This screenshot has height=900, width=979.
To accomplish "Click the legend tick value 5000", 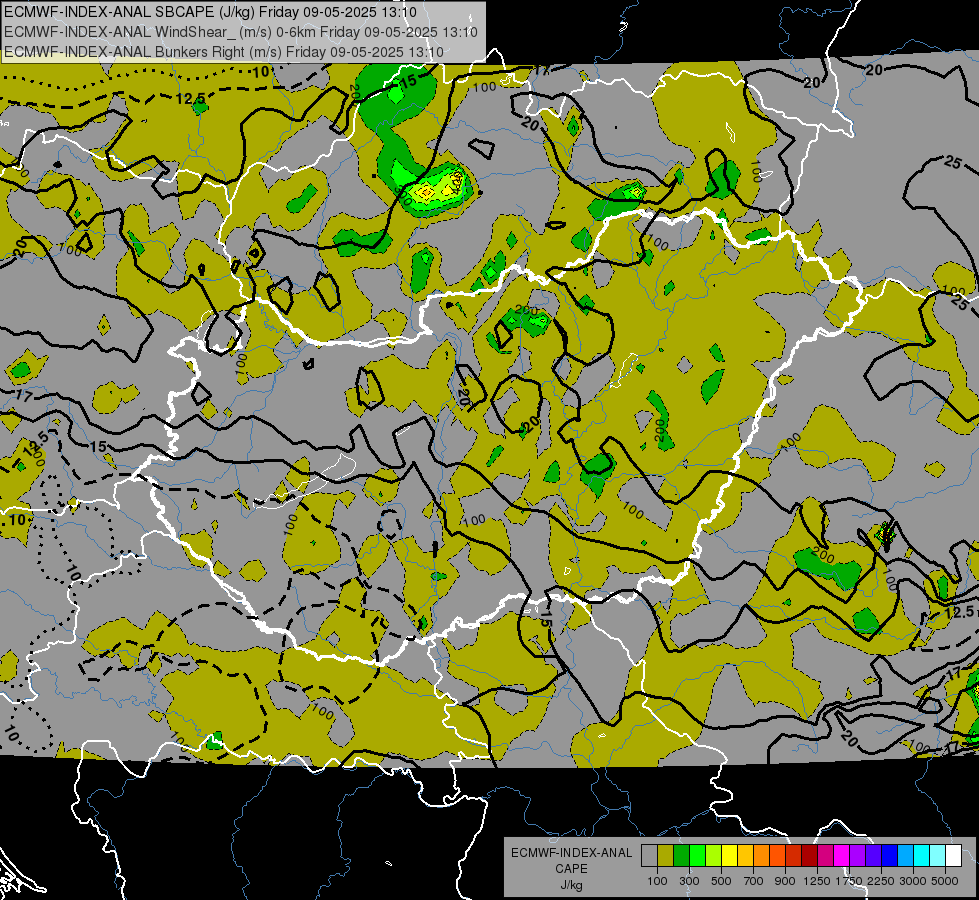I will (x=945, y=881).
